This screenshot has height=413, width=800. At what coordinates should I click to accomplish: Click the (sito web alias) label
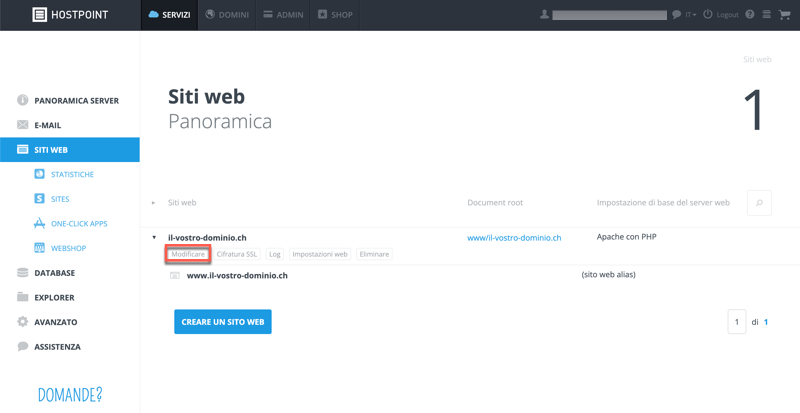(609, 275)
